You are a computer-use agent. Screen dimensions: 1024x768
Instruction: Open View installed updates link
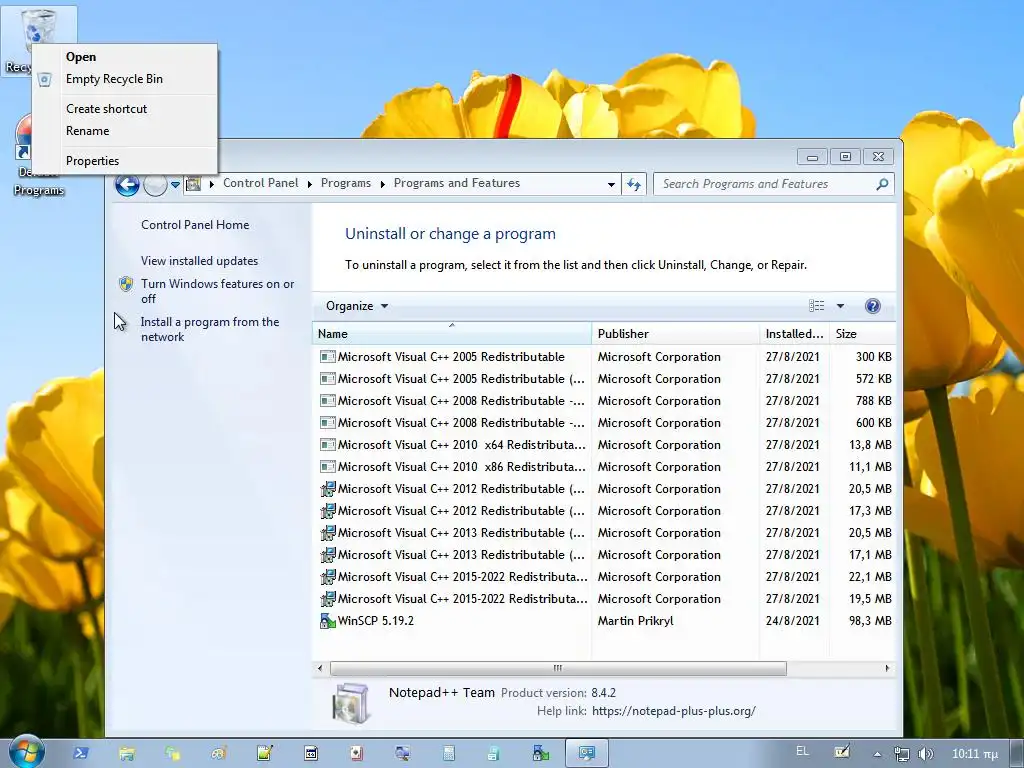tap(199, 261)
